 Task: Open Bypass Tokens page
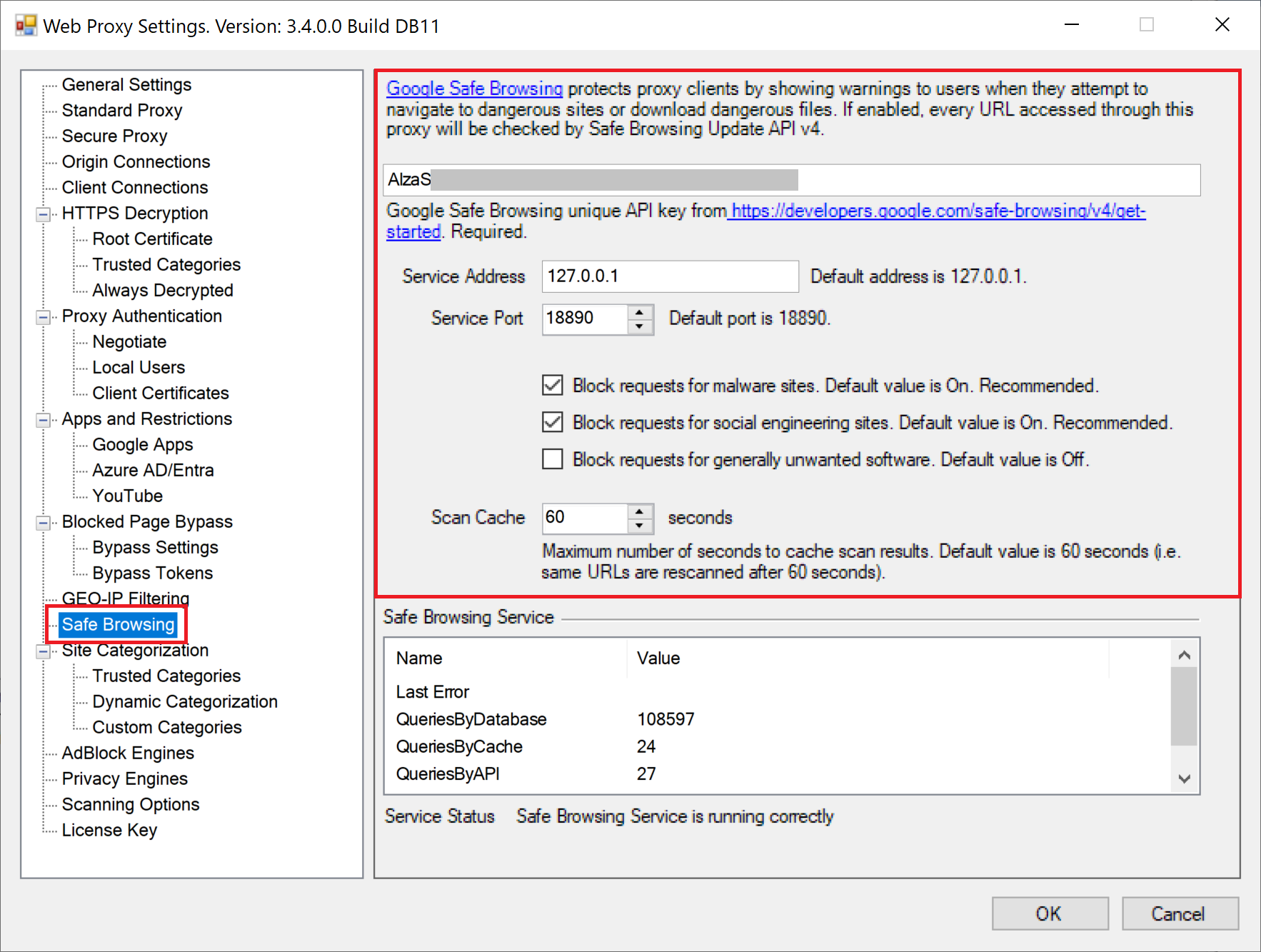pyautogui.click(x=152, y=573)
